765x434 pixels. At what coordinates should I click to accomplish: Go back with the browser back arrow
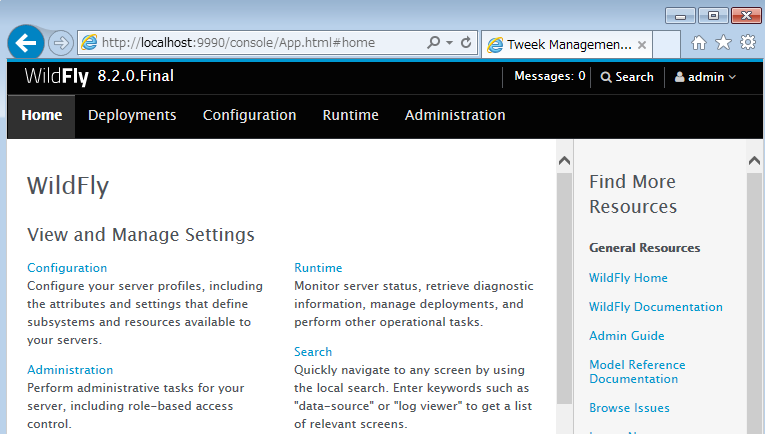[x=26, y=43]
